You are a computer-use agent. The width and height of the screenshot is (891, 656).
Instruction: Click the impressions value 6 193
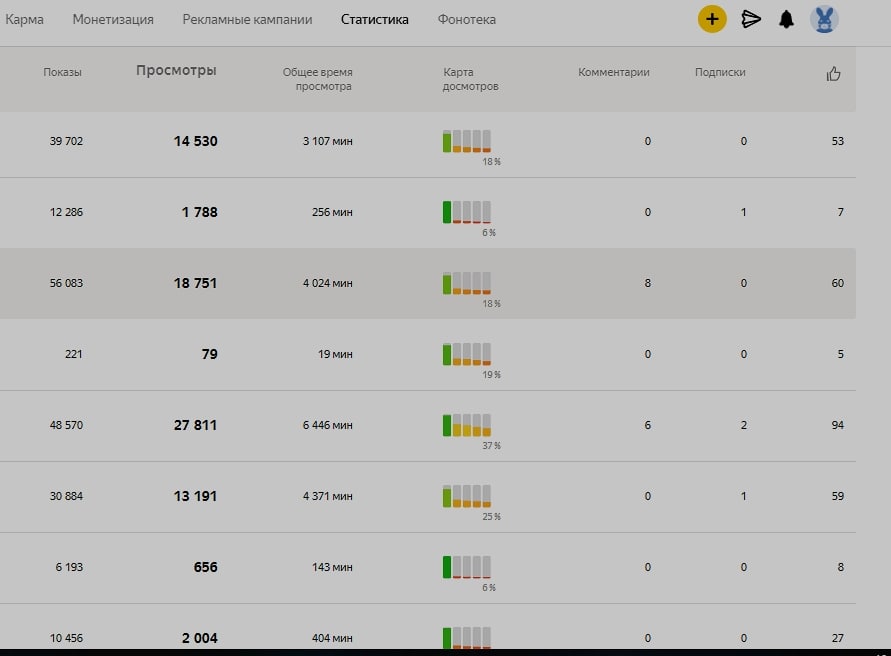tap(69, 567)
